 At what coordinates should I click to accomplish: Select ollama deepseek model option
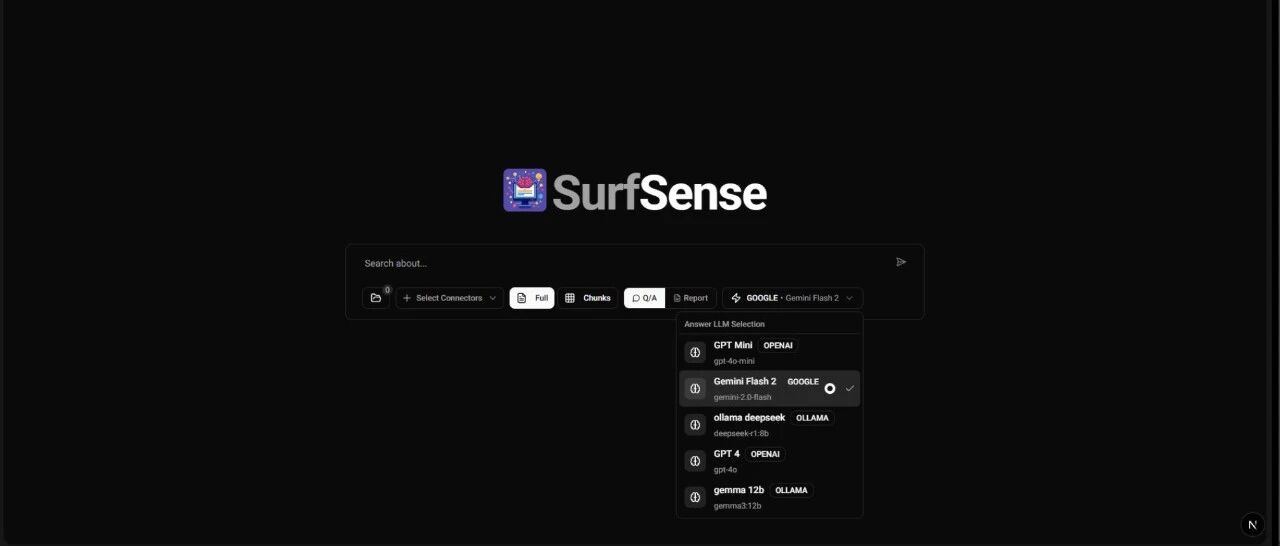point(769,425)
